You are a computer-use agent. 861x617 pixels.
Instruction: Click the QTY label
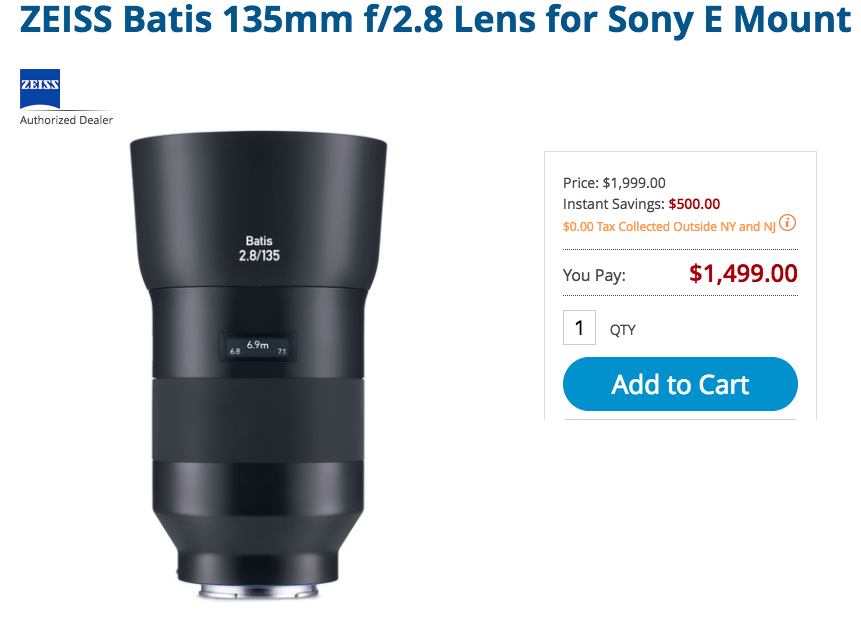[622, 330]
